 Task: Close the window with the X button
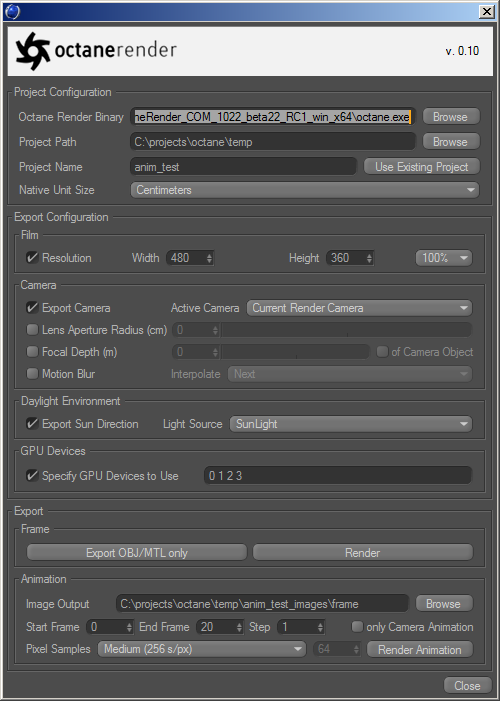(487, 11)
